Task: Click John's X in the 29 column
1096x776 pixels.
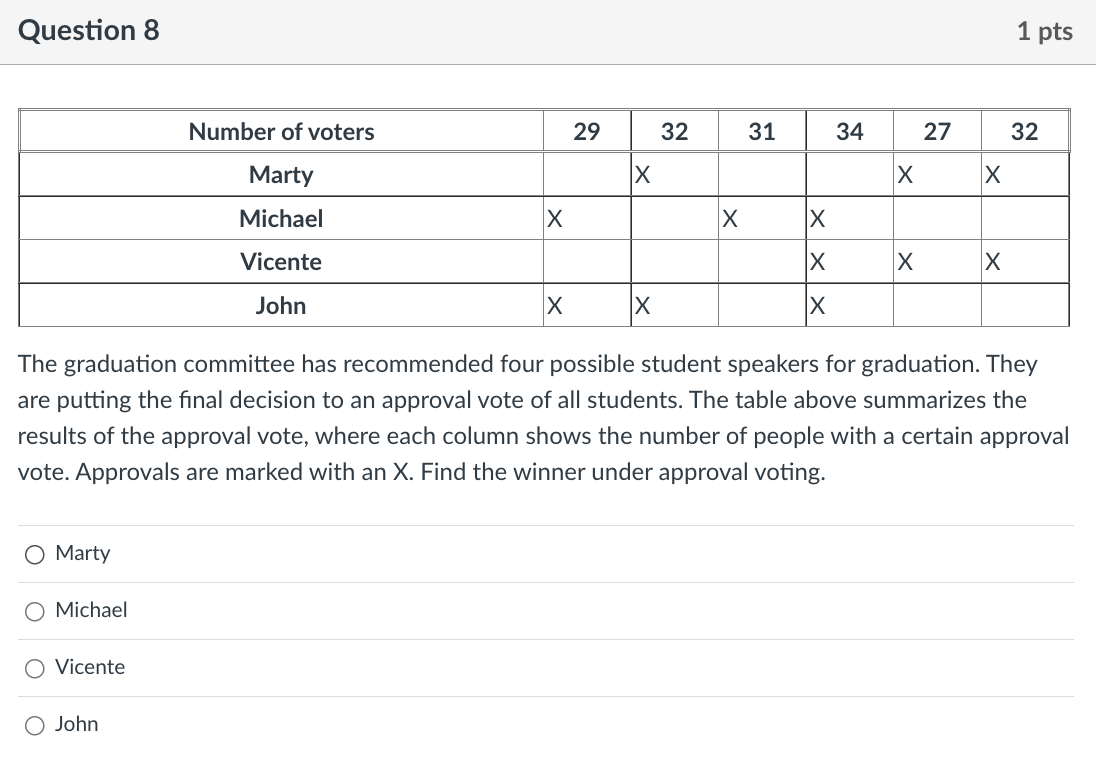Action: (x=554, y=306)
